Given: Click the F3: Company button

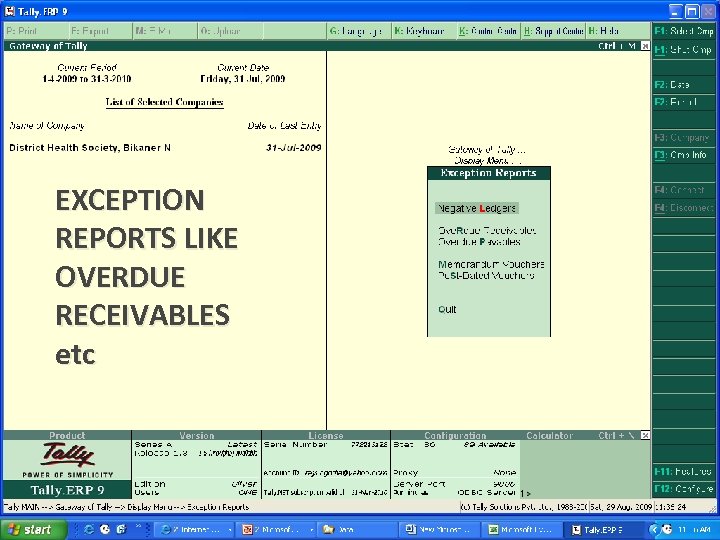Looking at the screenshot, I should (684, 137).
